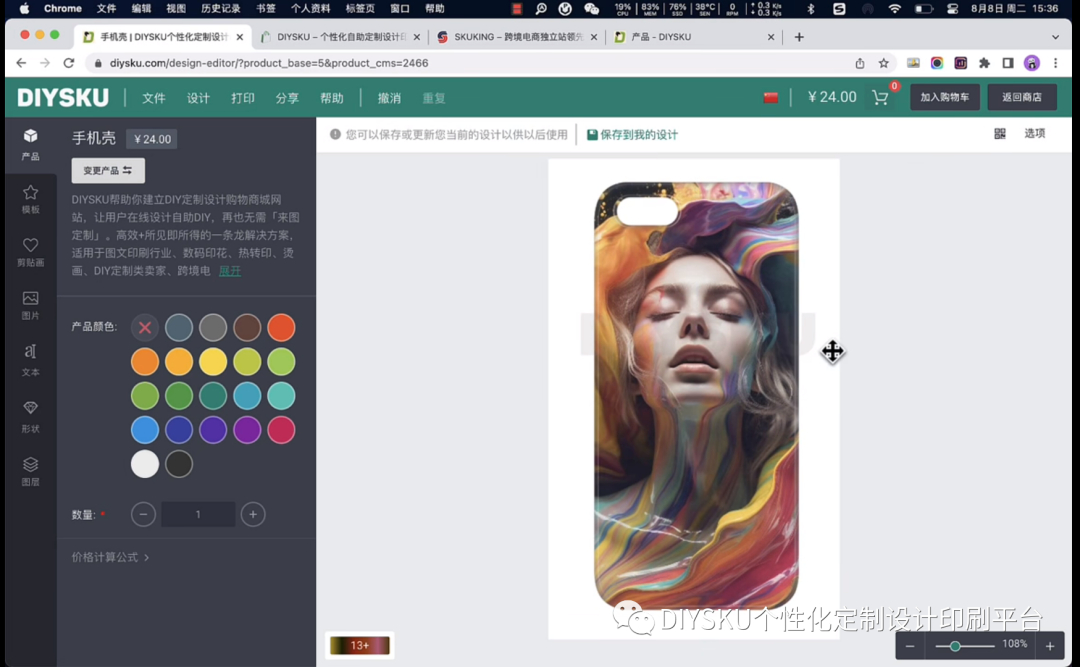Open the 分享 menu in DIYSKU toolbar

click(x=287, y=98)
